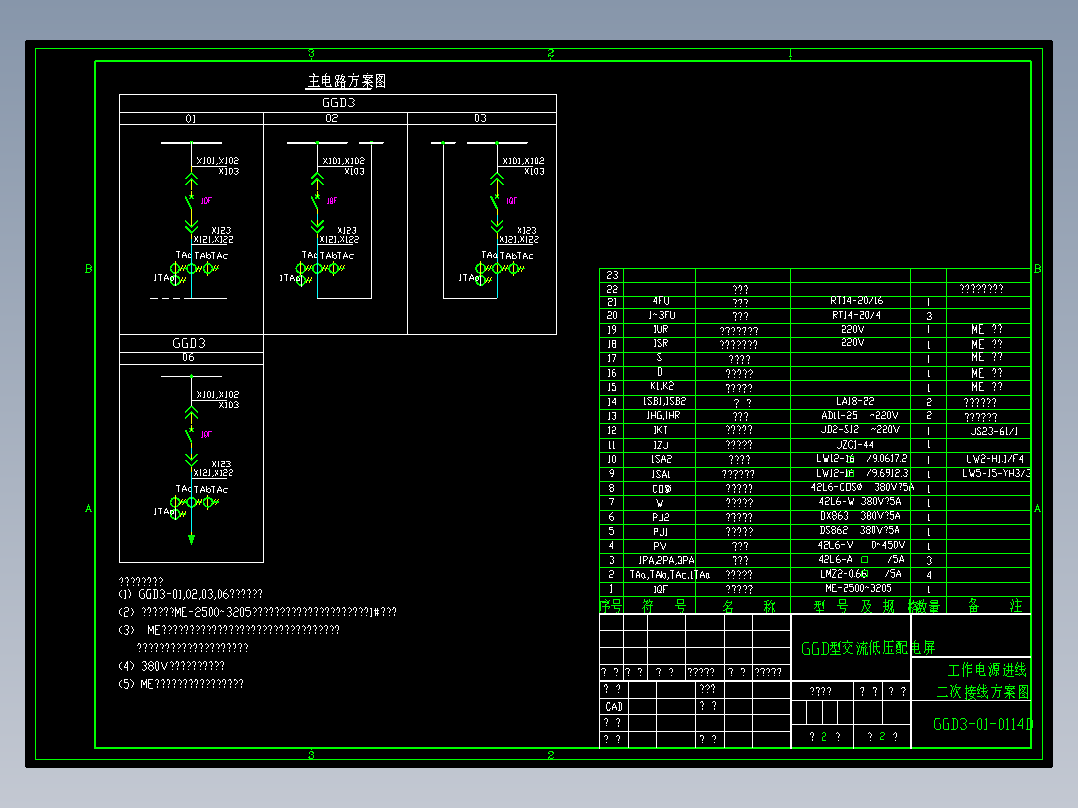Select the grounding arrow symbol below cabinet 06
This screenshot has width=1078, height=808.
(191, 538)
